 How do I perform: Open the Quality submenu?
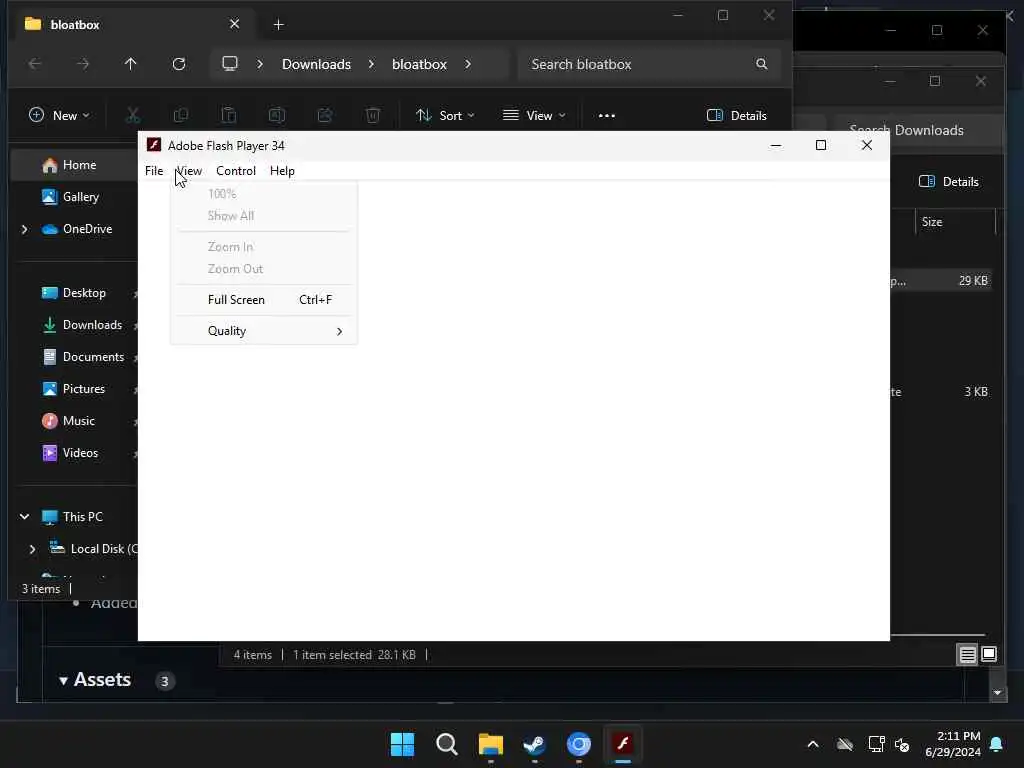264,331
